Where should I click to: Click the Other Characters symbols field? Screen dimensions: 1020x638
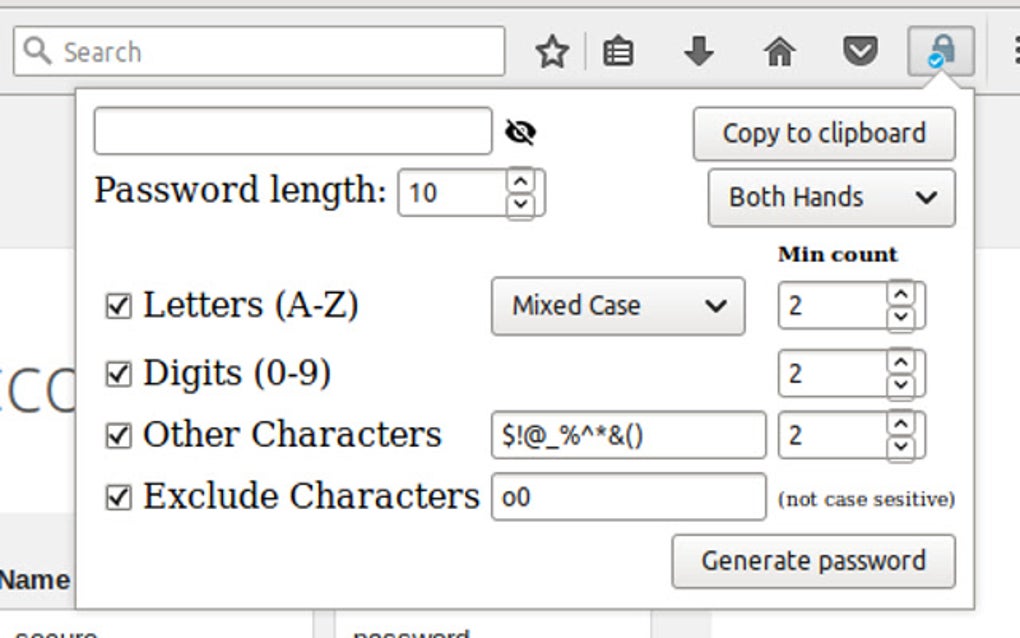point(628,434)
